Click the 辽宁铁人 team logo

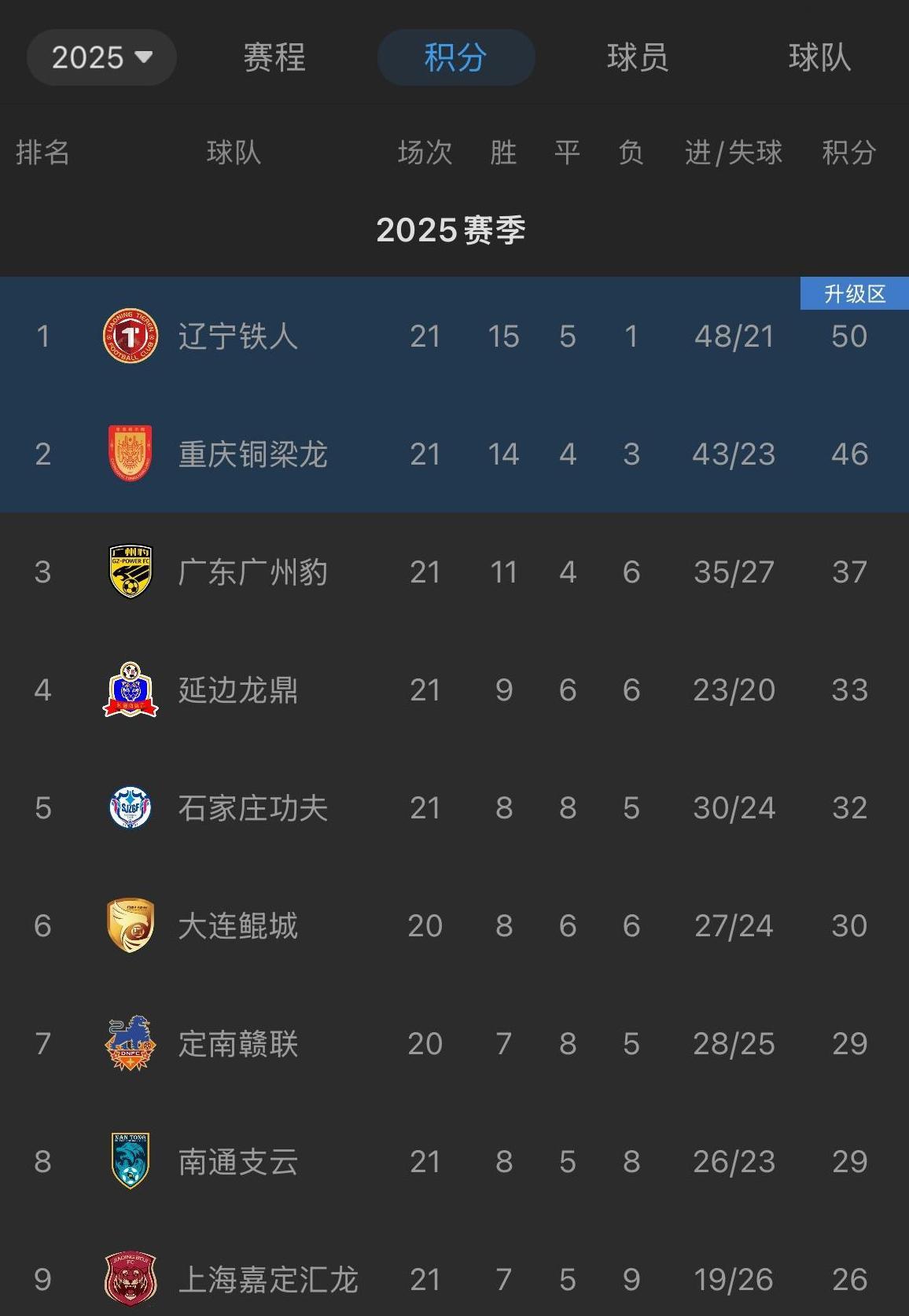point(131,336)
